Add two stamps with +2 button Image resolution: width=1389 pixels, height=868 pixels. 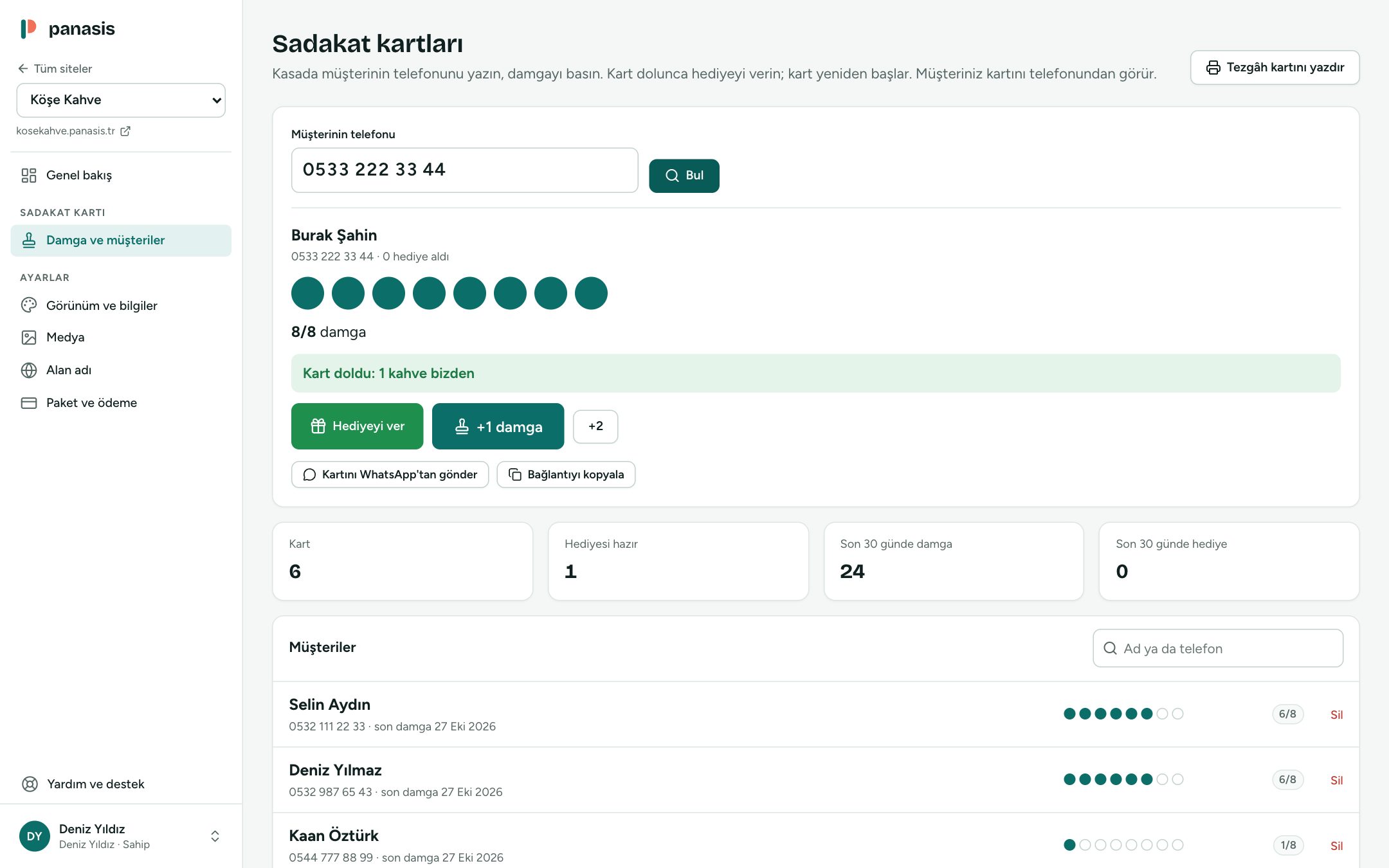pos(595,426)
